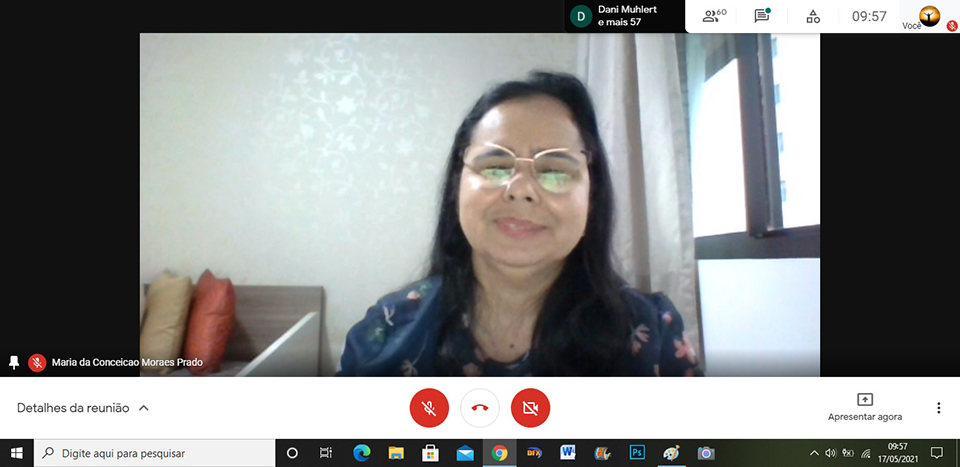
Task: Open the Windows Start menu
Action: coord(16,453)
